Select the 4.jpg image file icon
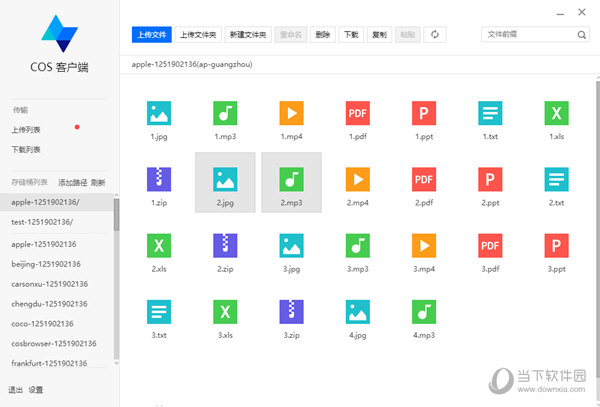This screenshot has width=600, height=407. click(358, 312)
